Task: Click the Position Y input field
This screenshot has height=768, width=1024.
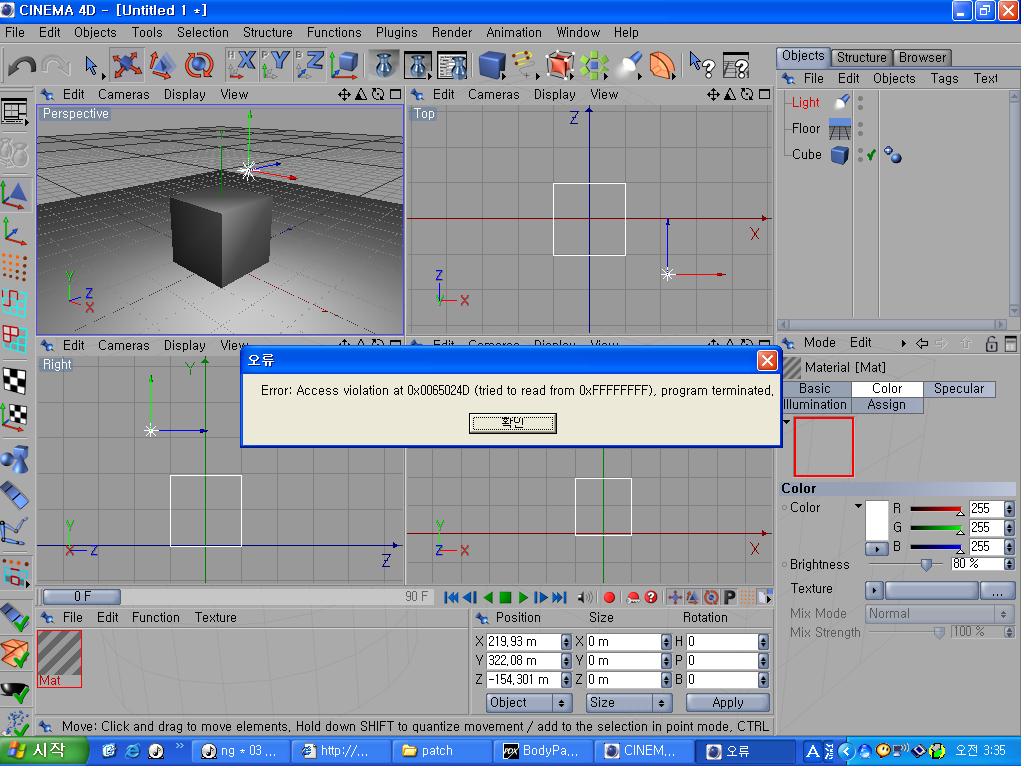Action: coord(523,661)
